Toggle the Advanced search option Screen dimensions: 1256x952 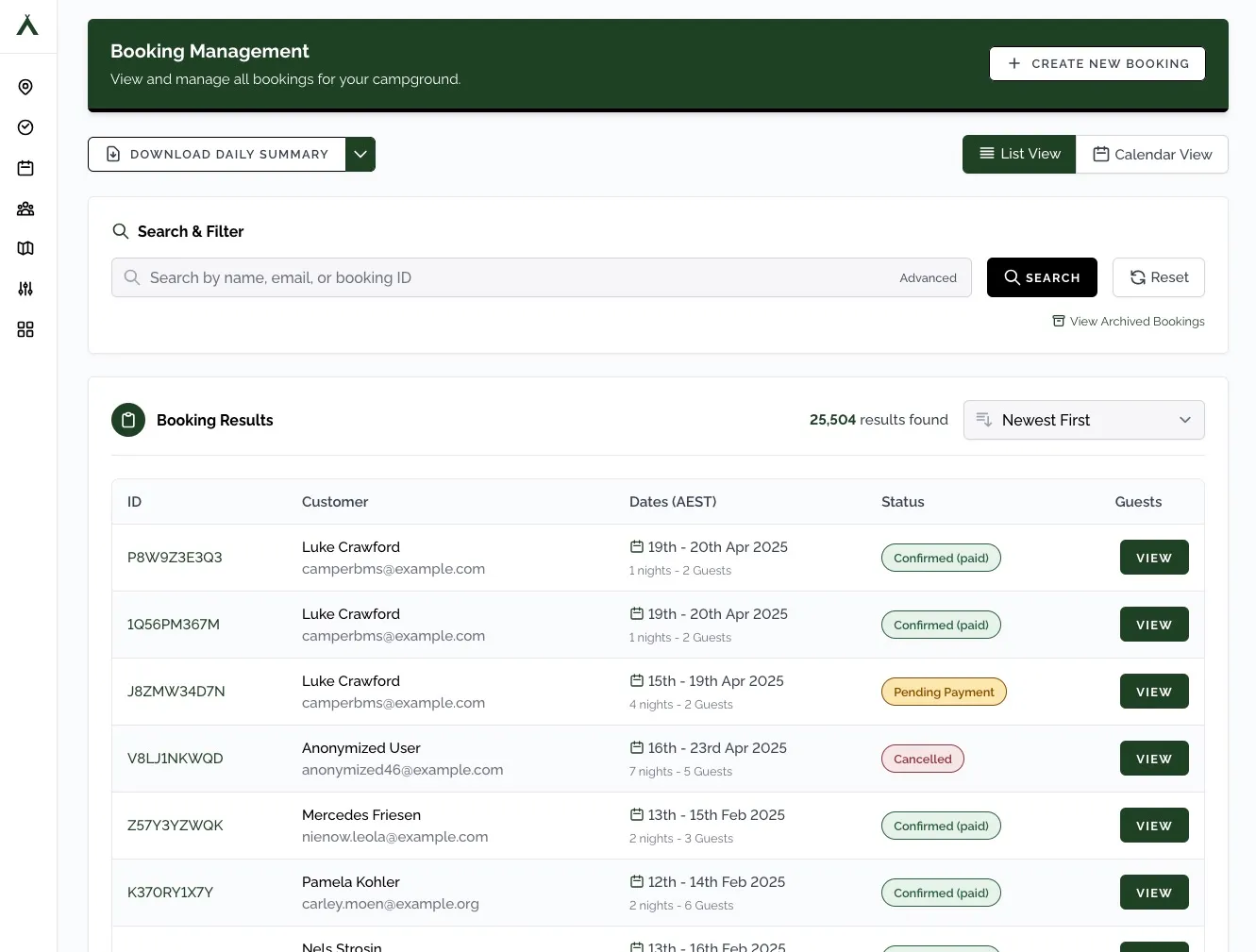[928, 278]
